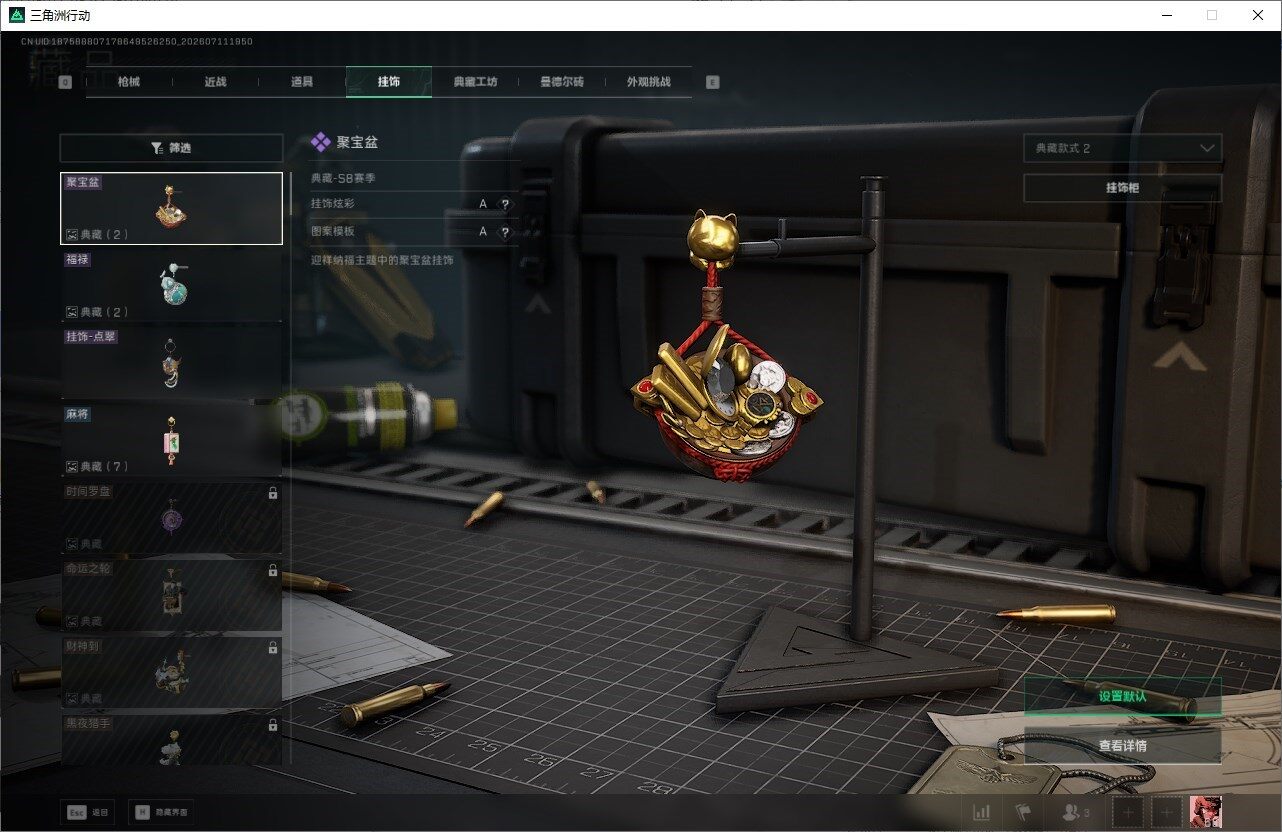This screenshot has height=832, width=1282.
Task: Select the locked 时间罗盘 charm
Action: 171,518
